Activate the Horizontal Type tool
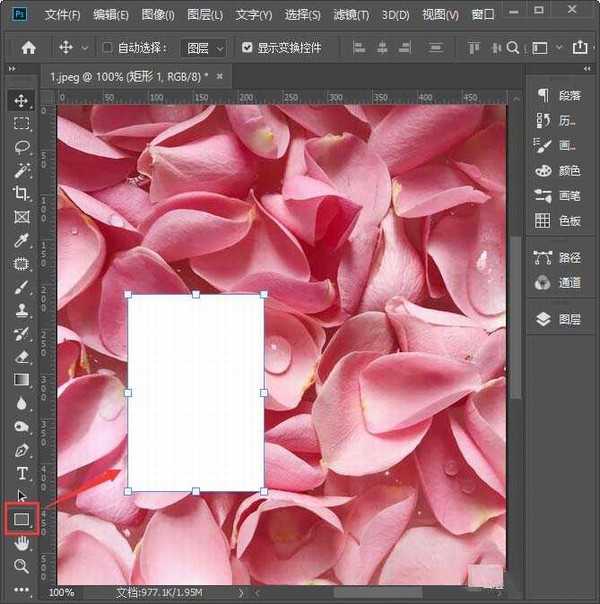 pos(21,473)
